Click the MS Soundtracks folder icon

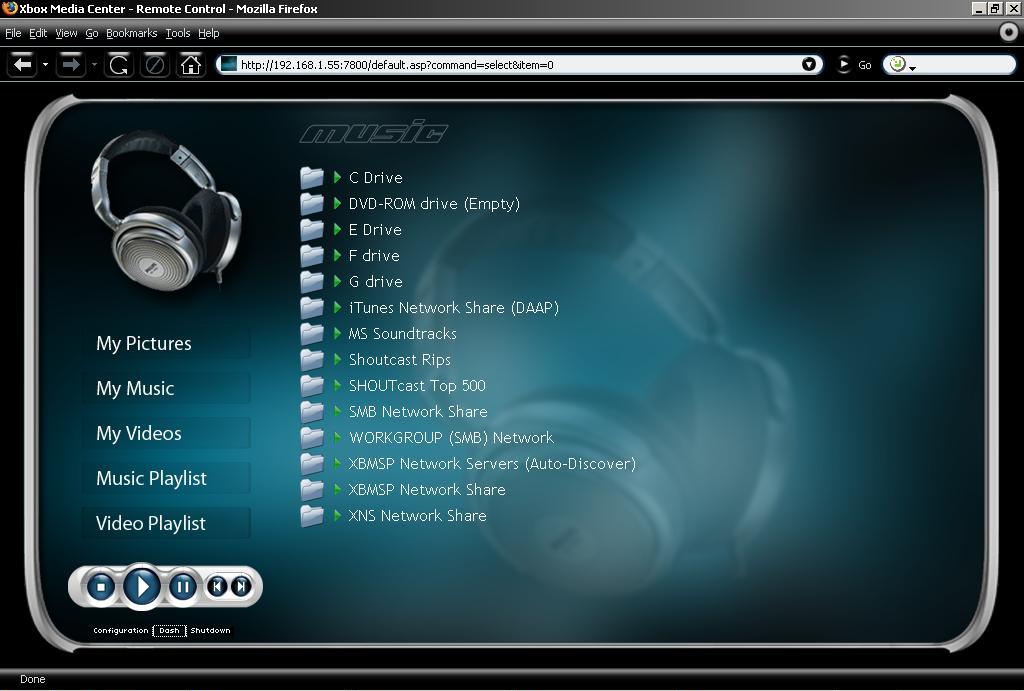[312, 334]
